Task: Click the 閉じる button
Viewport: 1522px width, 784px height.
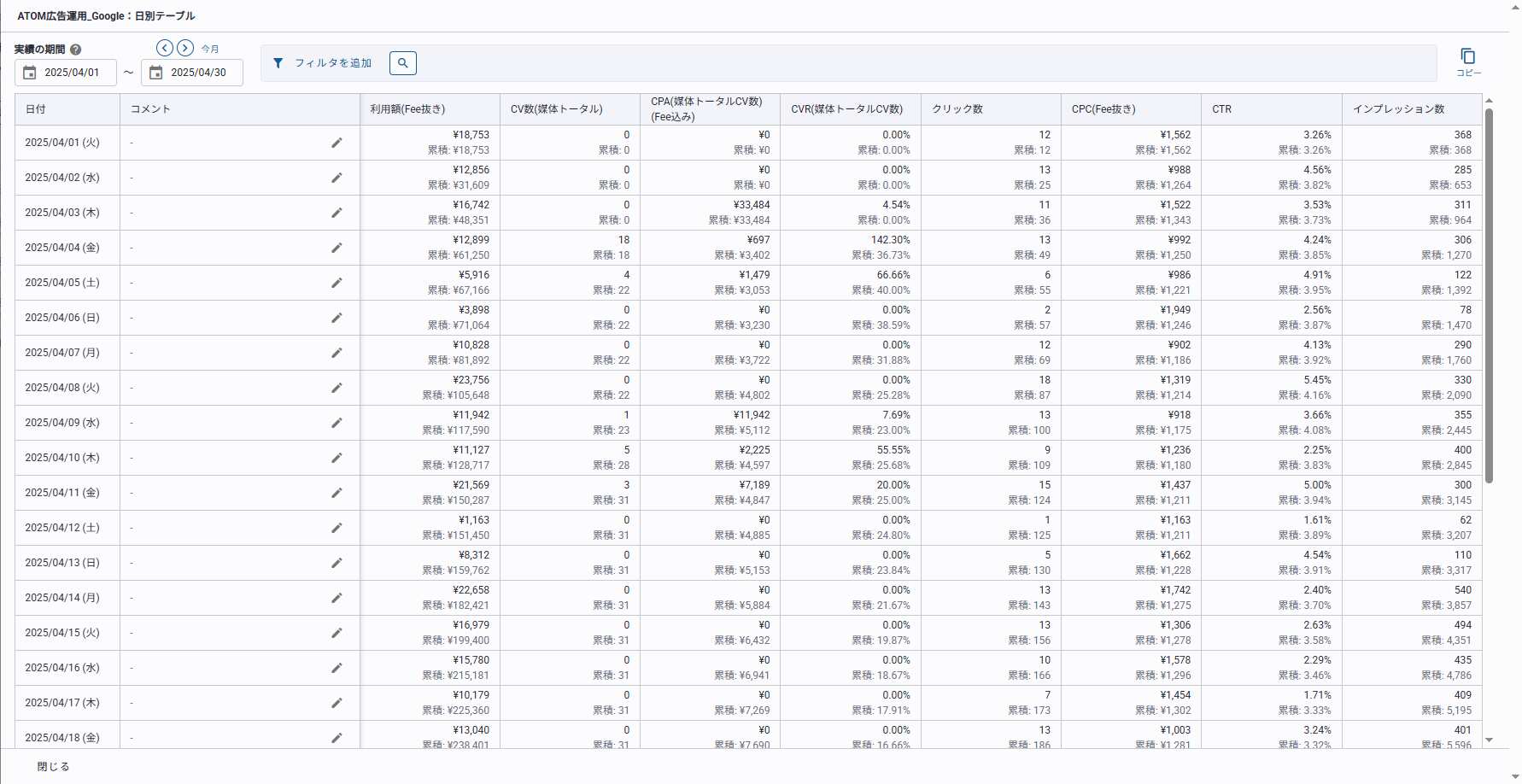Action: tap(53, 766)
